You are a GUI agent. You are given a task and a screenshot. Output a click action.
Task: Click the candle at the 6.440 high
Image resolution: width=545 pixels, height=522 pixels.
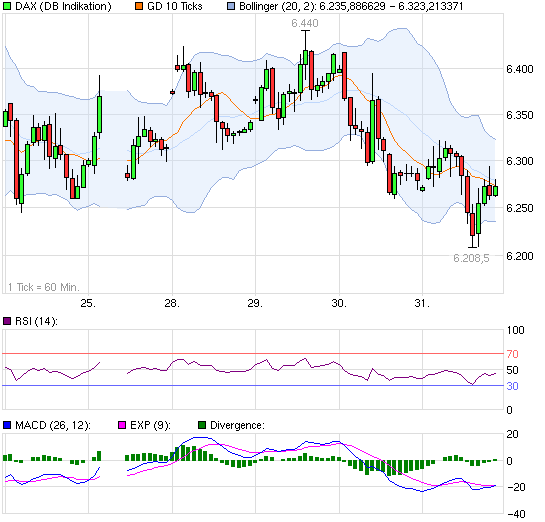point(305,57)
